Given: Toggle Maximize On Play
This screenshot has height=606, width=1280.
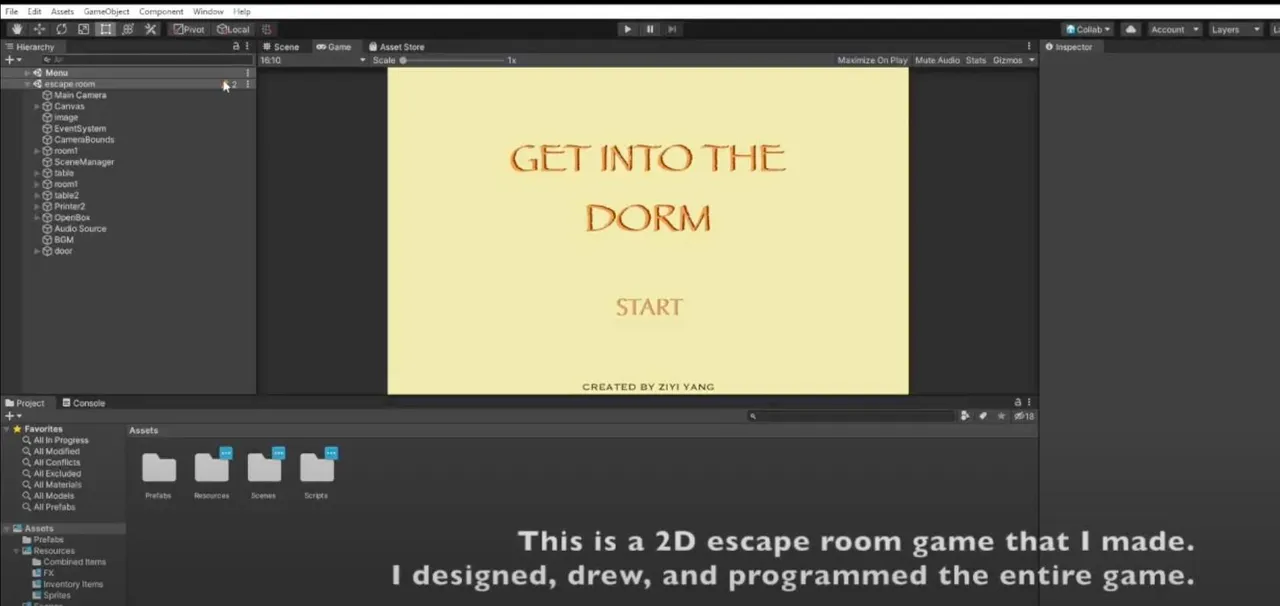Looking at the screenshot, I should click(872, 60).
